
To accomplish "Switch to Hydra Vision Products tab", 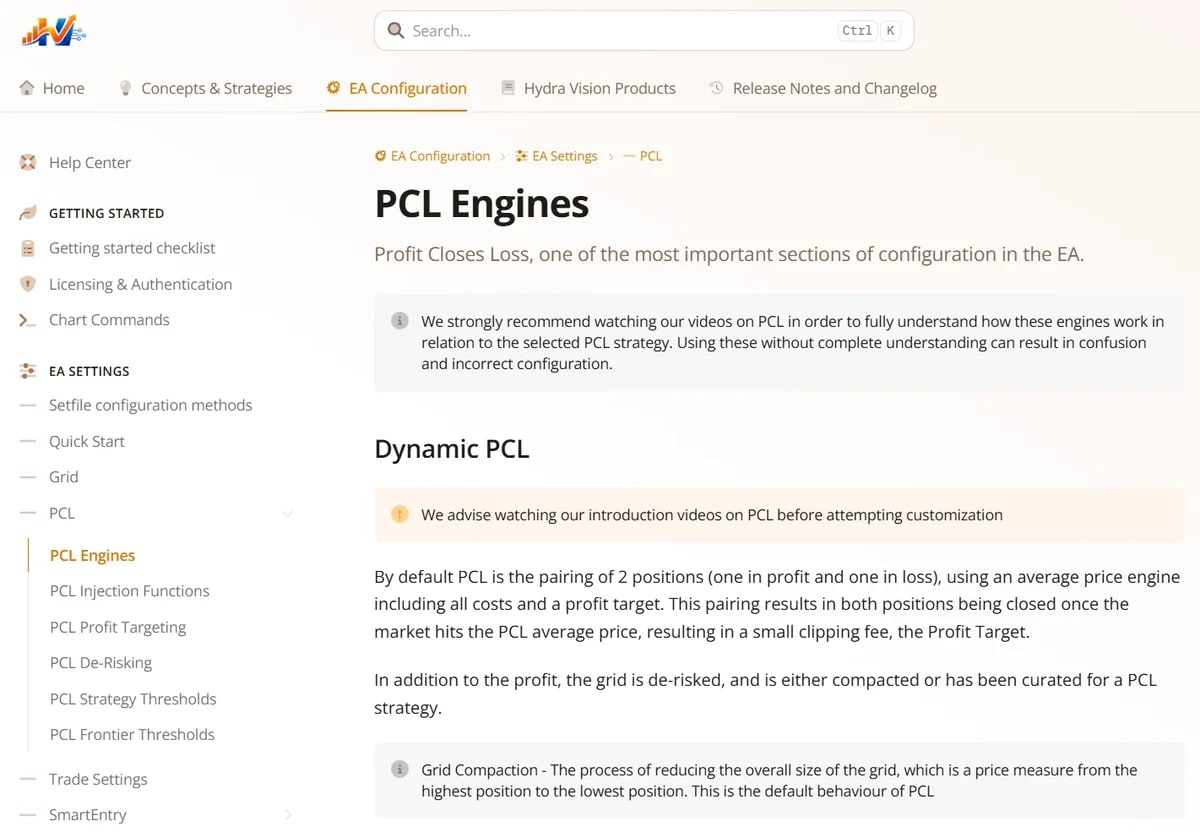I will pyautogui.click(x=588, y=88).
